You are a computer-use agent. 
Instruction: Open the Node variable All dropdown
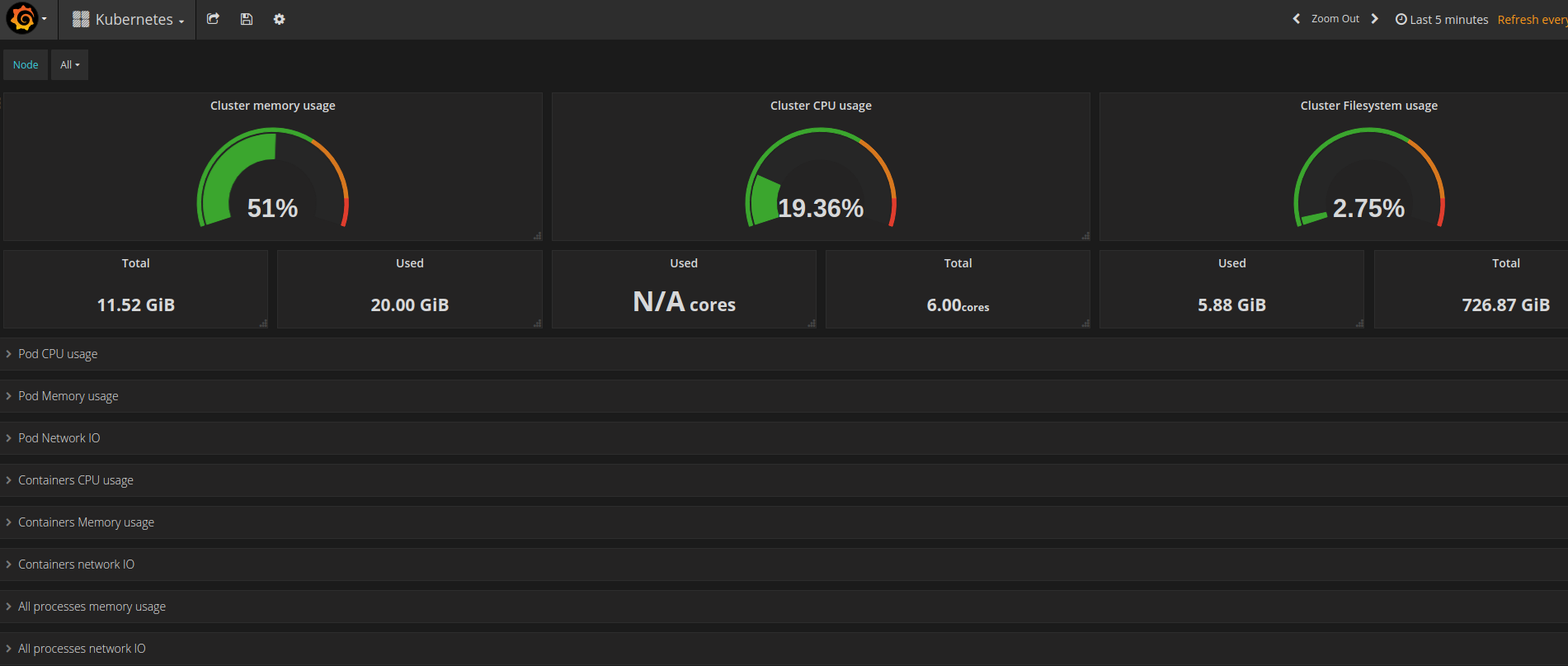tap(70, 64)
